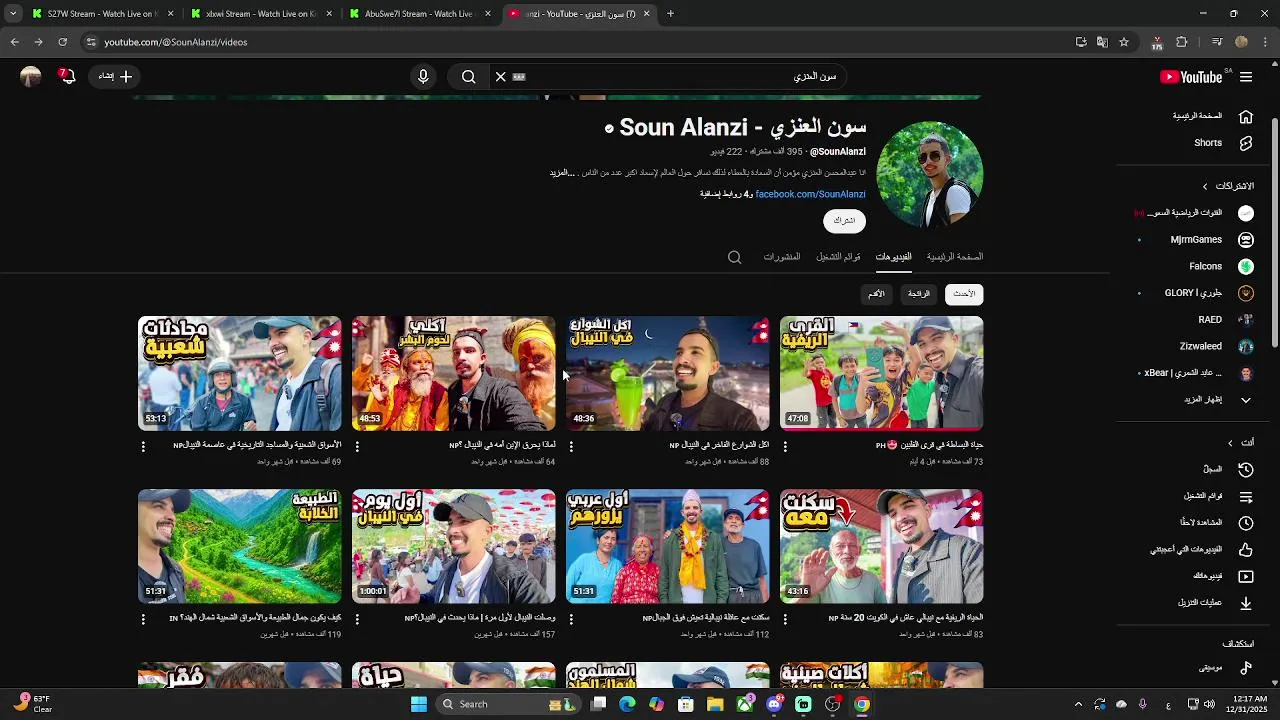Select the "الأحدث" latest filter chip
The image size is (1280, 720).
pyautogui.click(x=964, y=294)
